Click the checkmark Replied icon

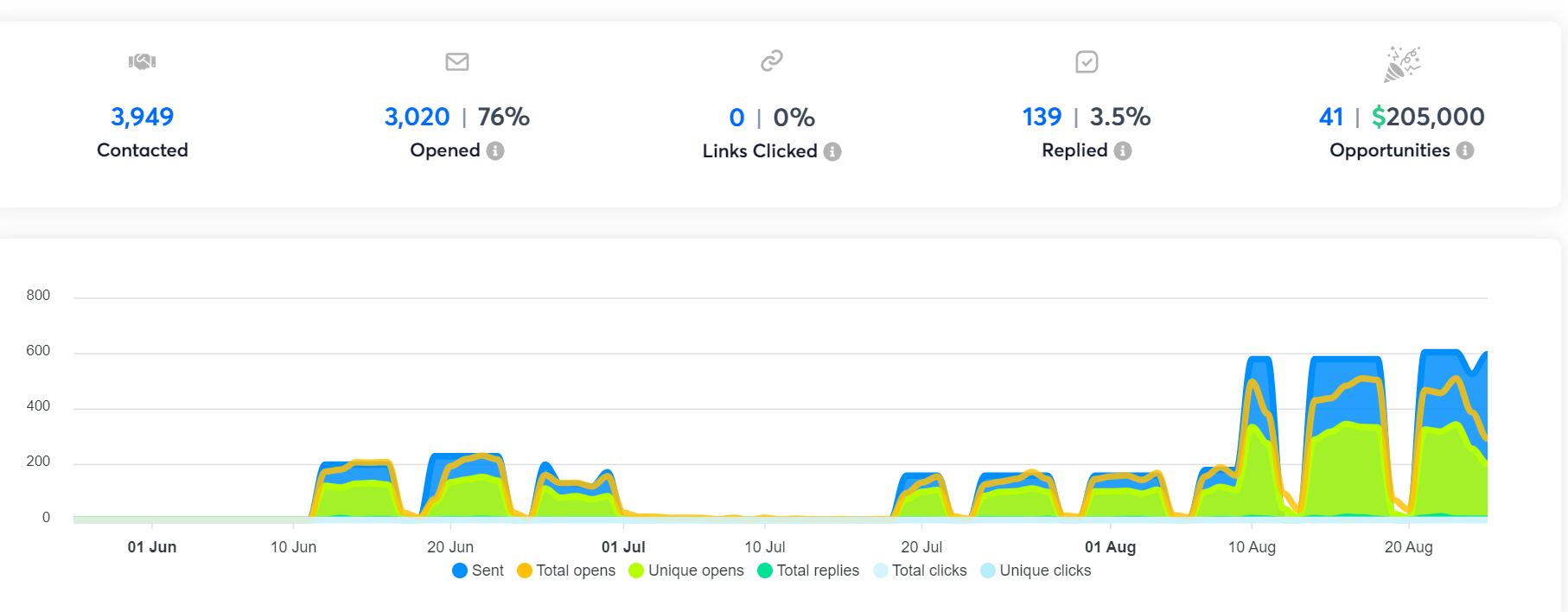(1087, 61)
